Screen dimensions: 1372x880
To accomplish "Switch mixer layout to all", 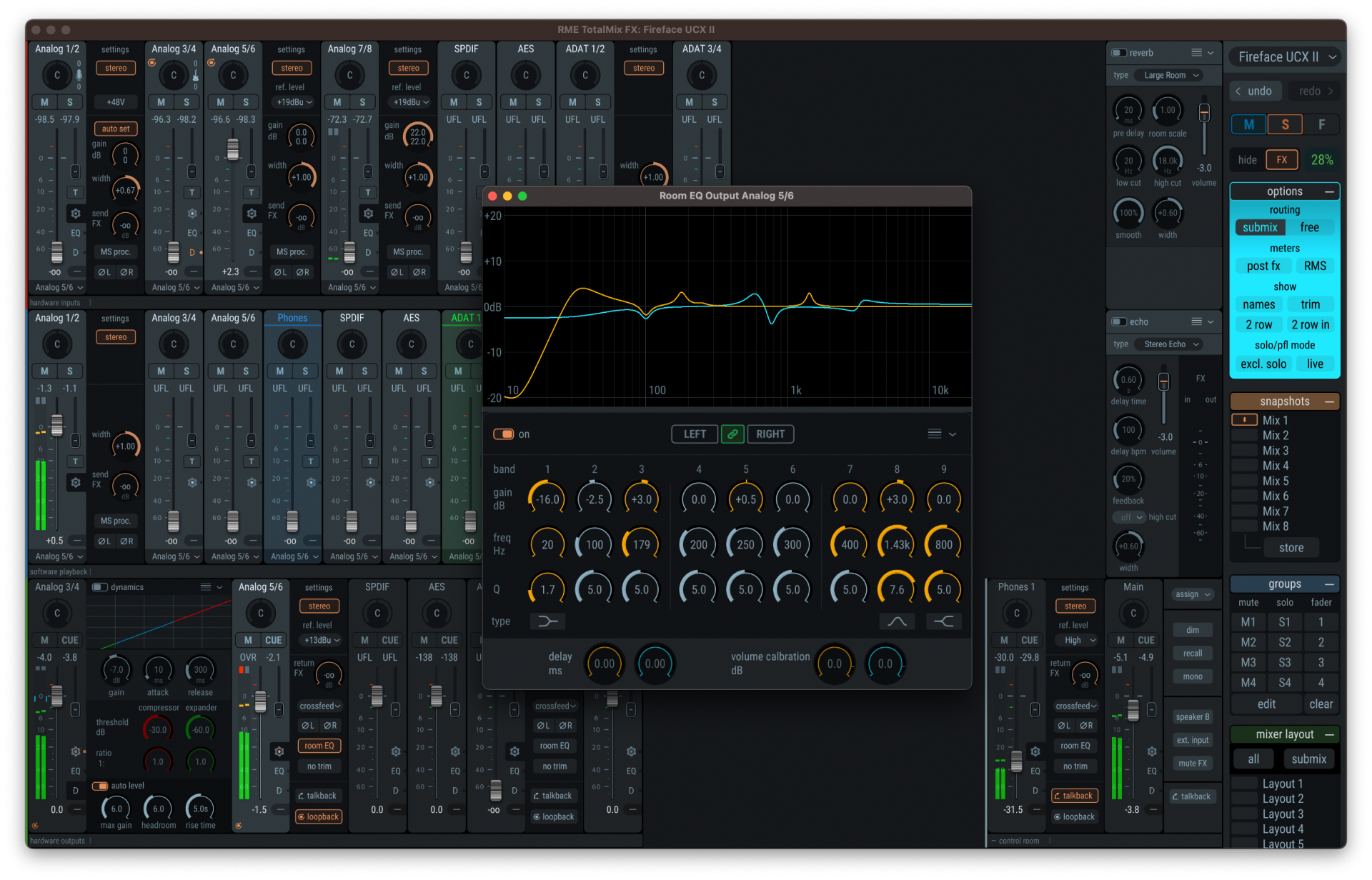I will point(1253,759).
